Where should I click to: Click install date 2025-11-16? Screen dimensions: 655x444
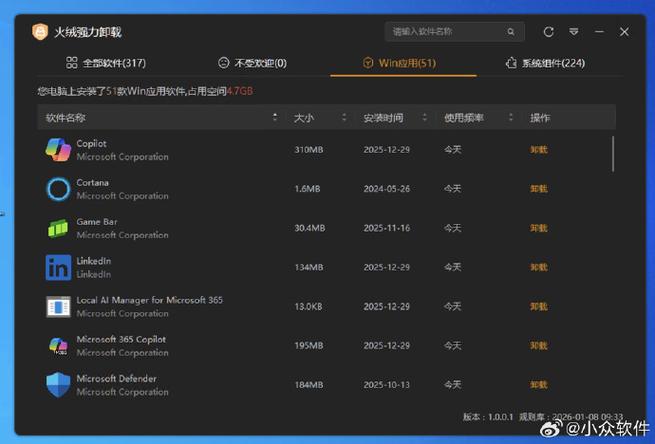point(386,228)
